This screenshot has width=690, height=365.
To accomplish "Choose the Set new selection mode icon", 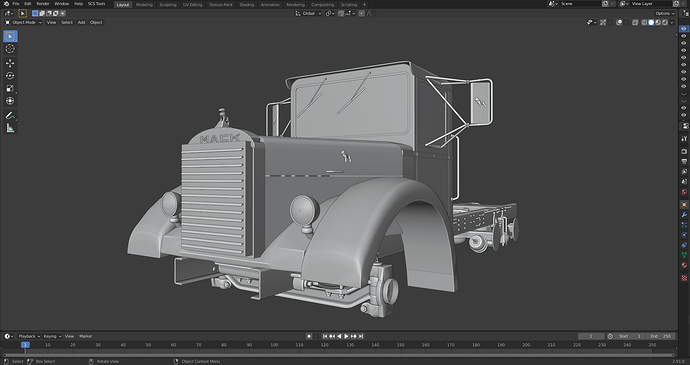I will click(35, 13).
